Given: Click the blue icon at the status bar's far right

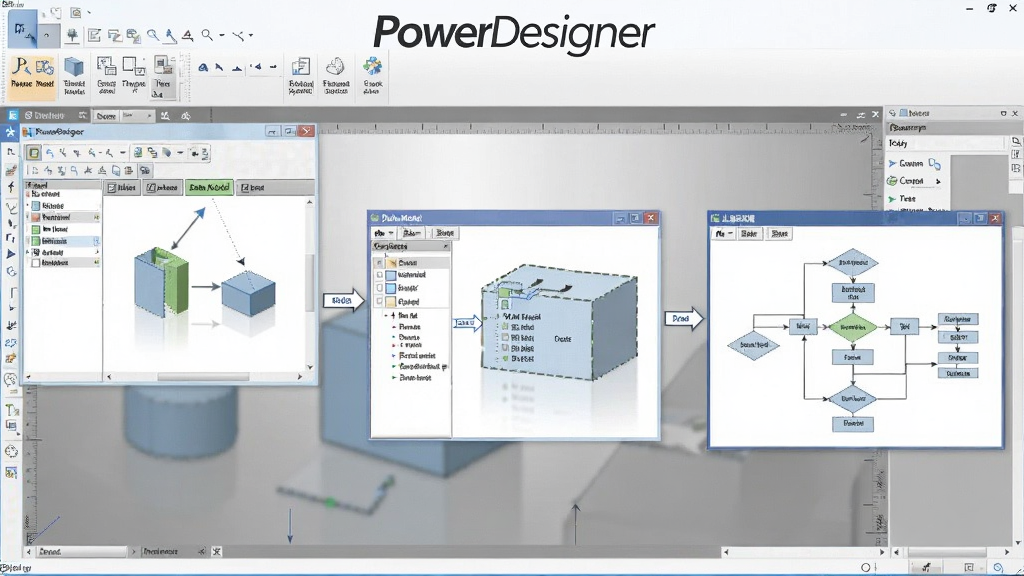Looking at the screenshot, I should pyautogui.click(x=999, y=568).
